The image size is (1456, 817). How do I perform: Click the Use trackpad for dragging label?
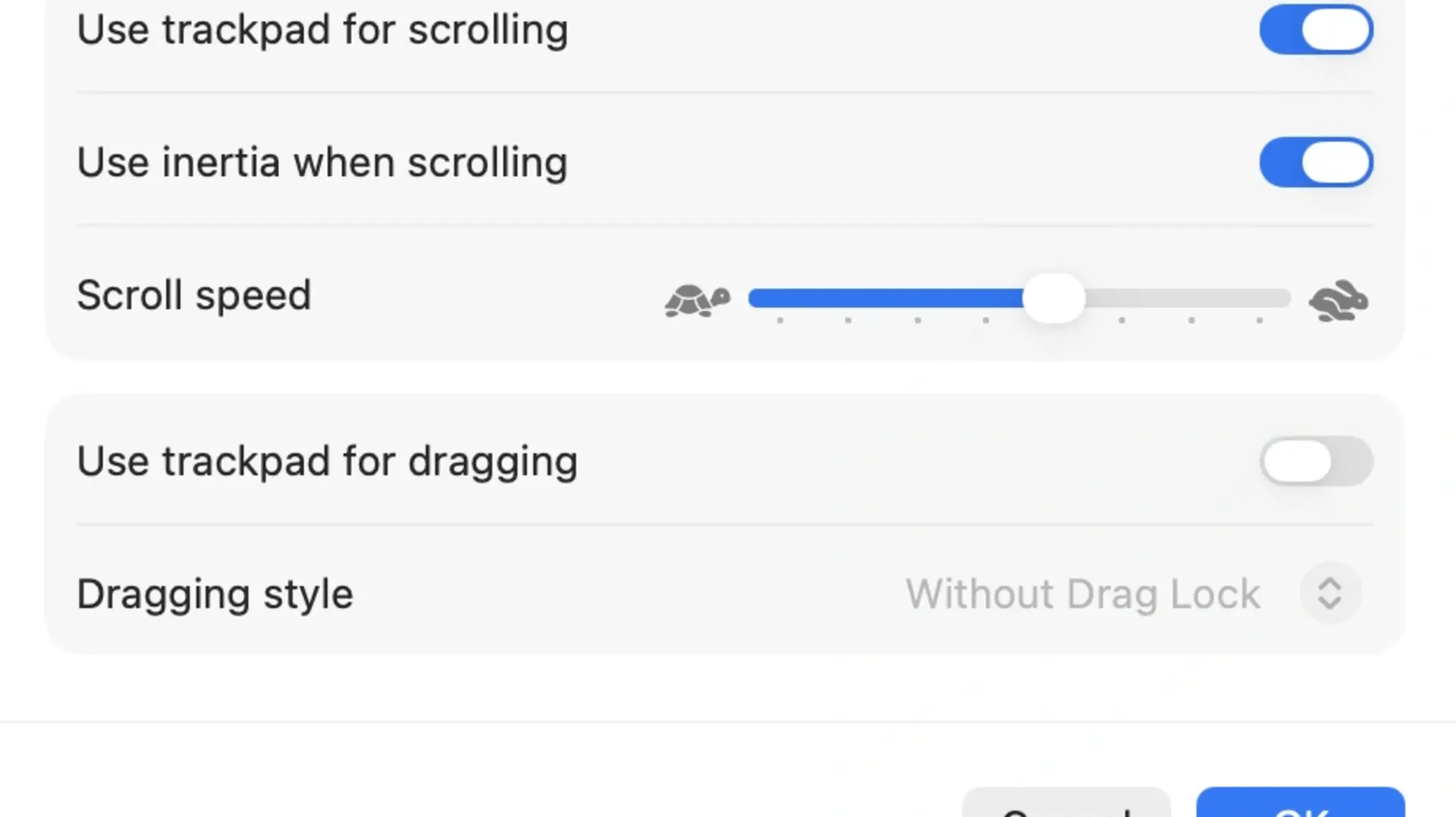[327, 462]
